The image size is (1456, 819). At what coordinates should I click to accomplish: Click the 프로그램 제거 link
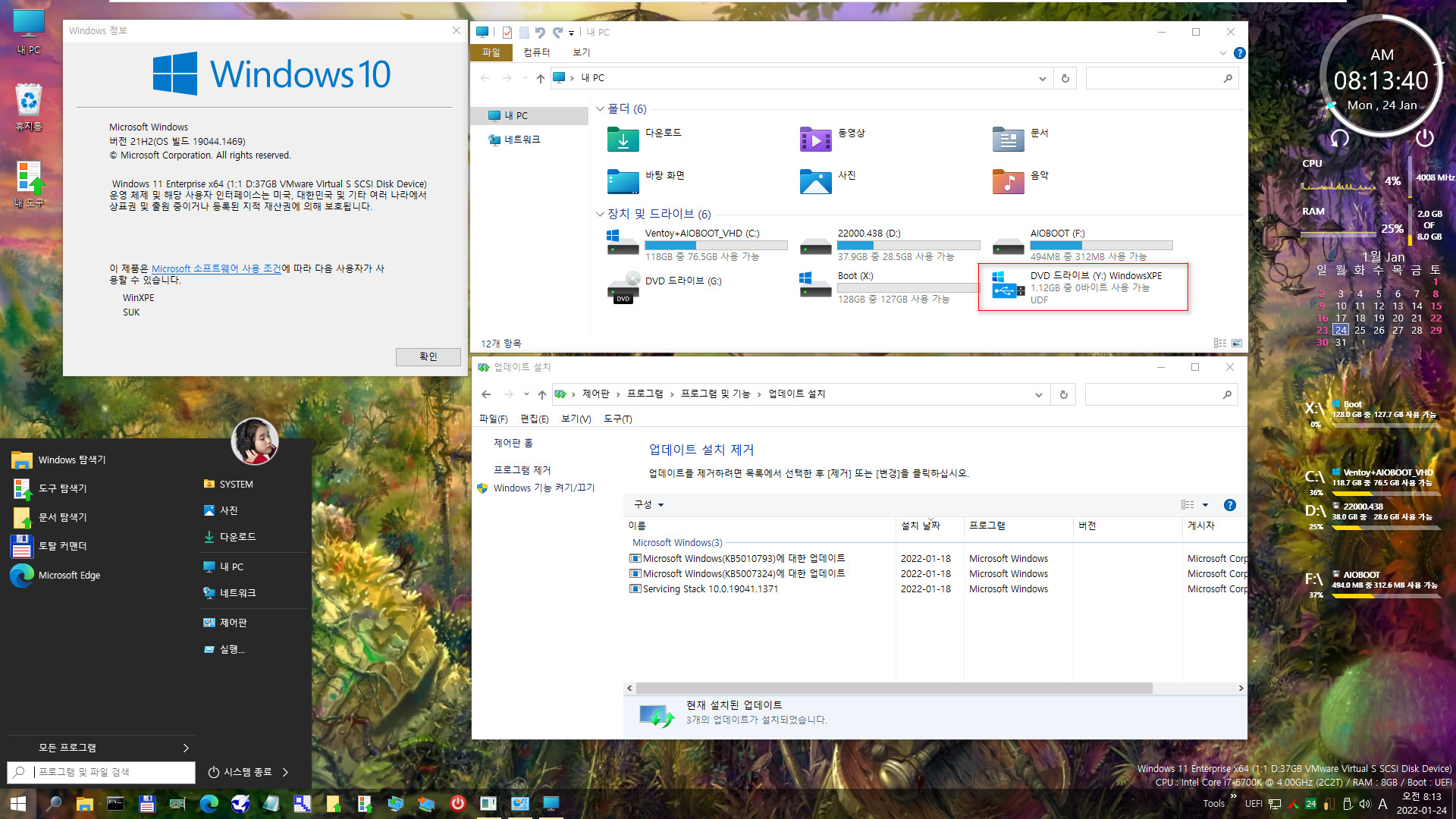click(522, 470)
